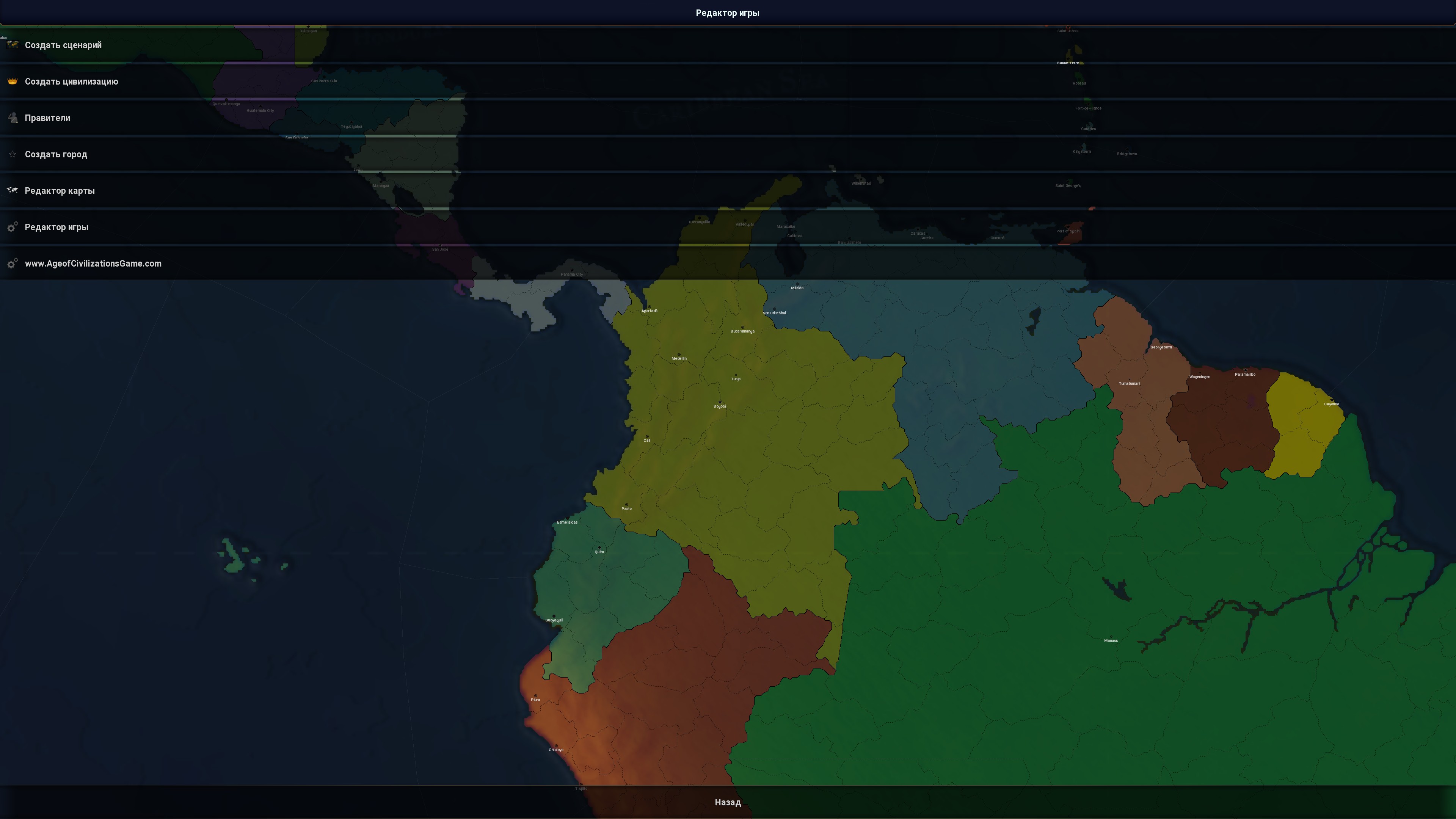The width and height of the screenshot is (1456, 819).
Task: Click the star icon beside Создать город
Action: (x=13, y=154)
